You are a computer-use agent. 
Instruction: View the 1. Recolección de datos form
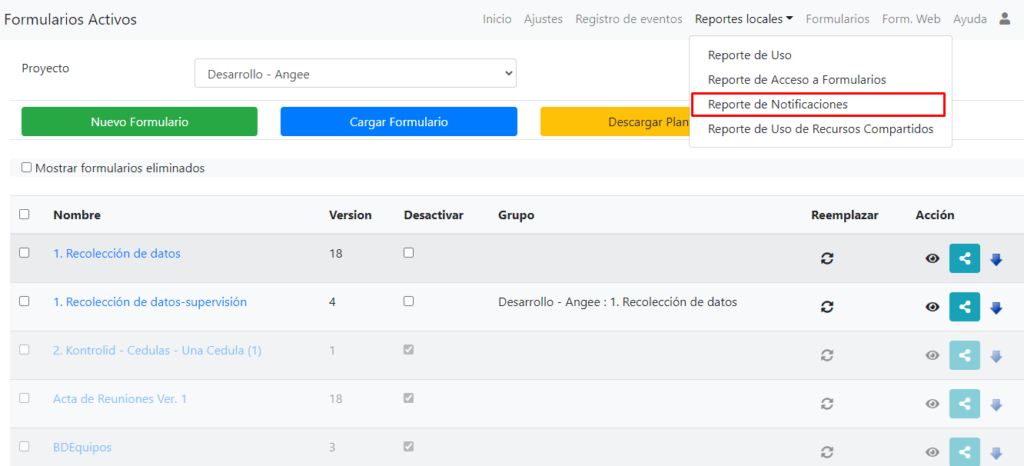click(932, 258)
